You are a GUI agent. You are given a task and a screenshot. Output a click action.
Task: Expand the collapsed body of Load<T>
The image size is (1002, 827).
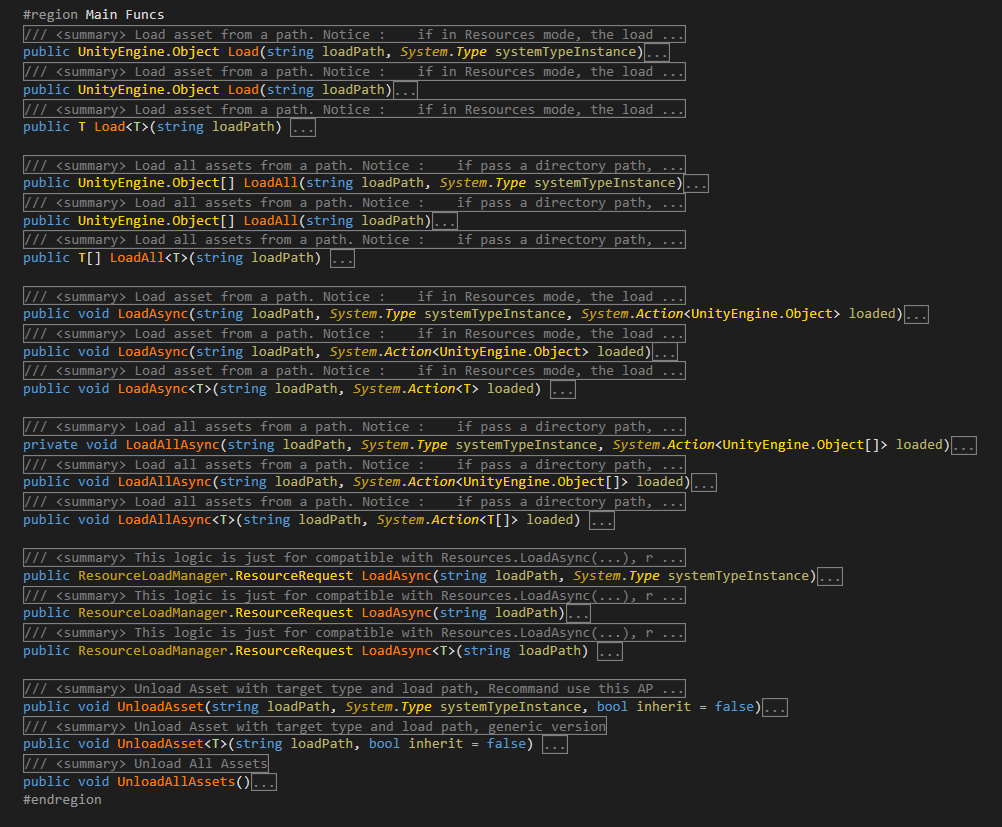[303, 128]
